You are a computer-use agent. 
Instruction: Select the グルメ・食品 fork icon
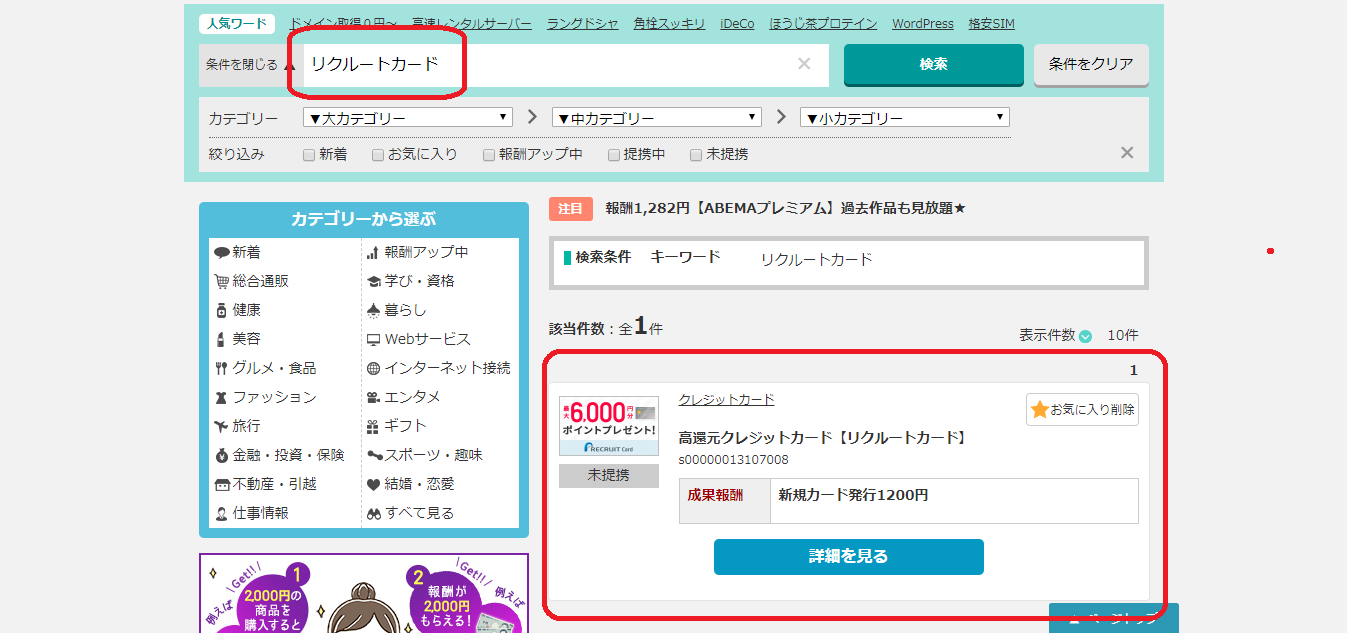point(222,369)
